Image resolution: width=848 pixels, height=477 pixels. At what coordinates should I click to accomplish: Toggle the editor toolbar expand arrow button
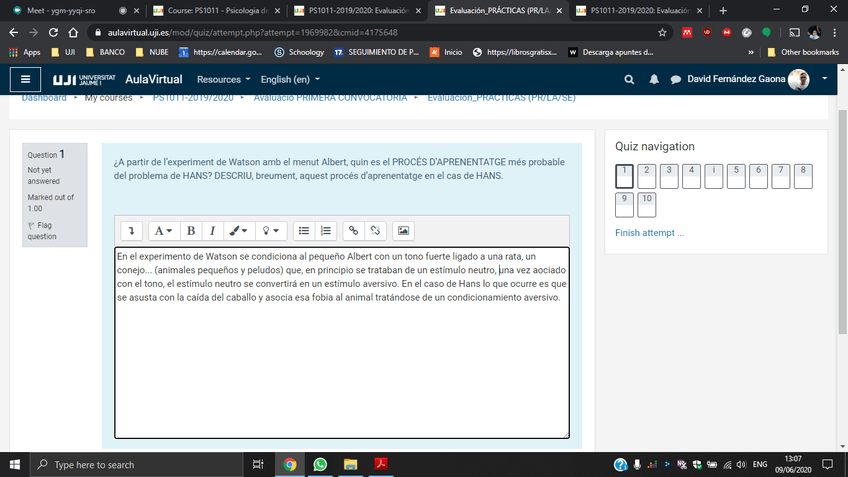click(x=131, y=231)
